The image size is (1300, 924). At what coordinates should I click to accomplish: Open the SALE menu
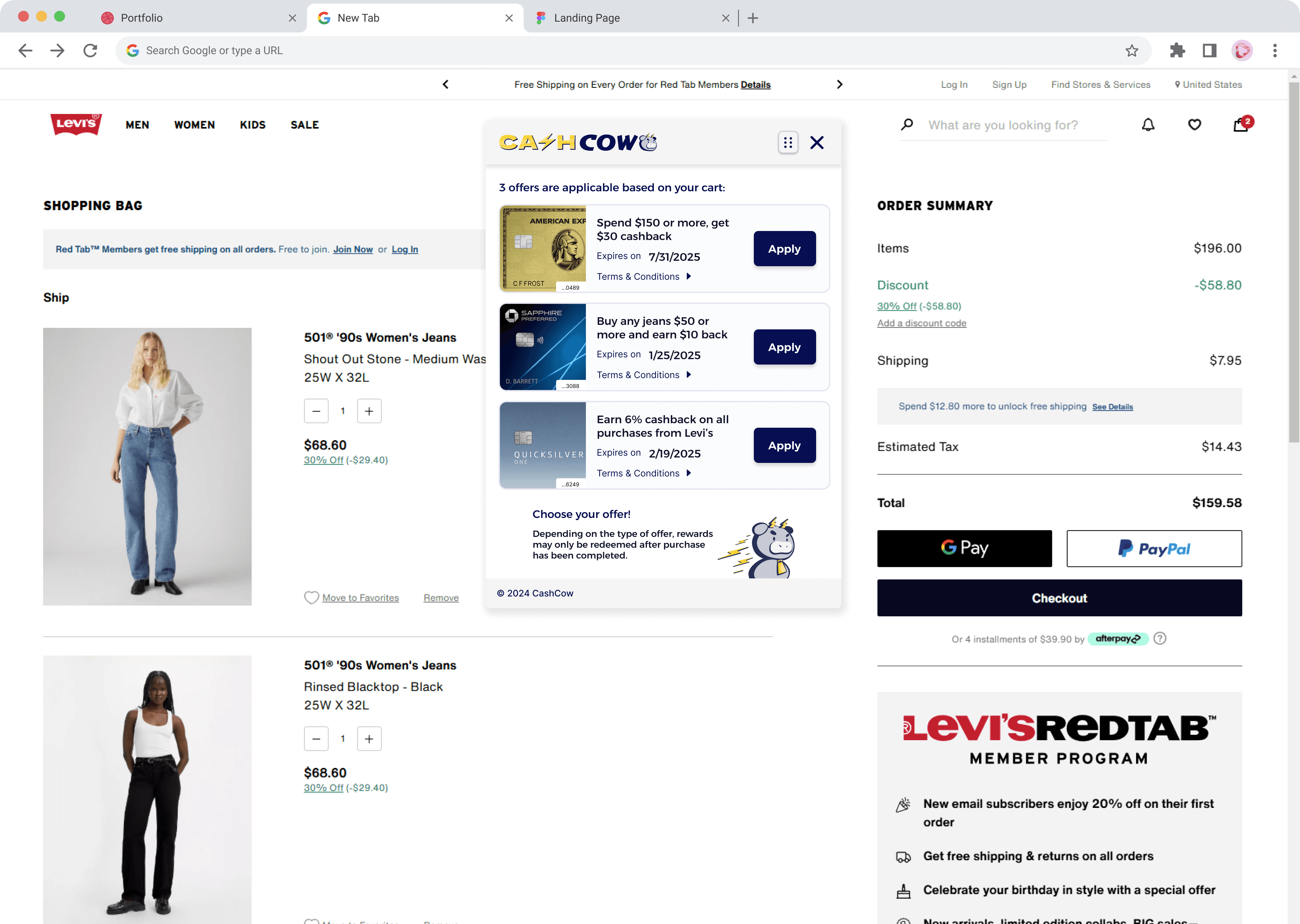tap(305, 125)
